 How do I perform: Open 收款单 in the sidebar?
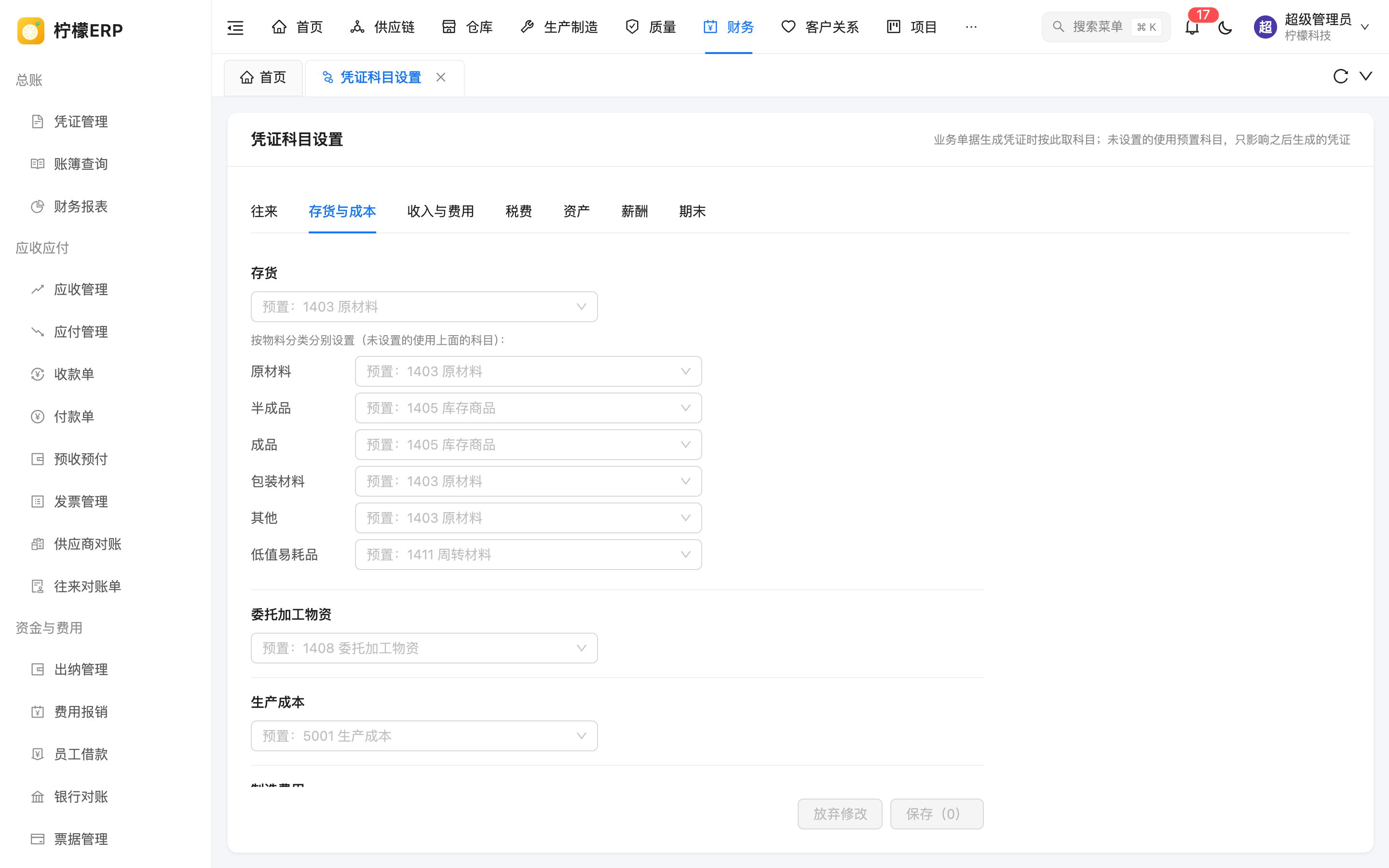(74, 374)
